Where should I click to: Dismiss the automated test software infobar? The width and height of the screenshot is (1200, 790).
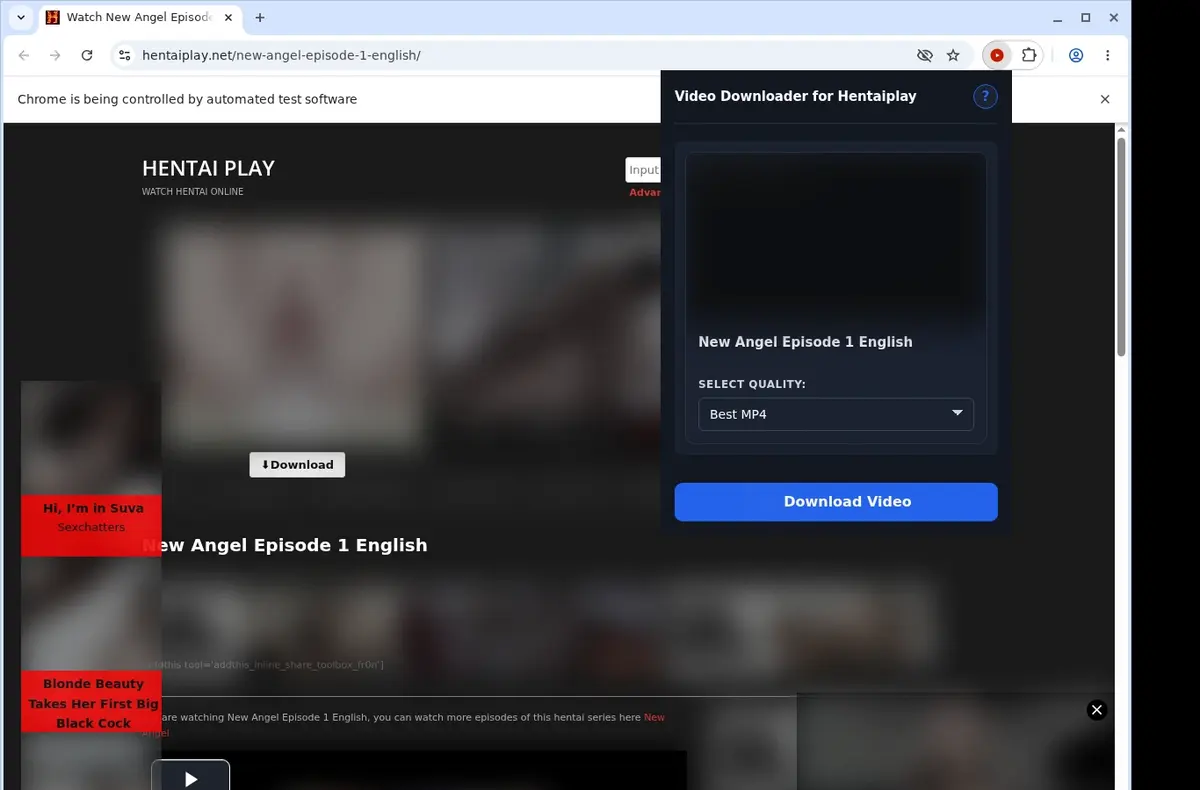tap(1105, 99)
